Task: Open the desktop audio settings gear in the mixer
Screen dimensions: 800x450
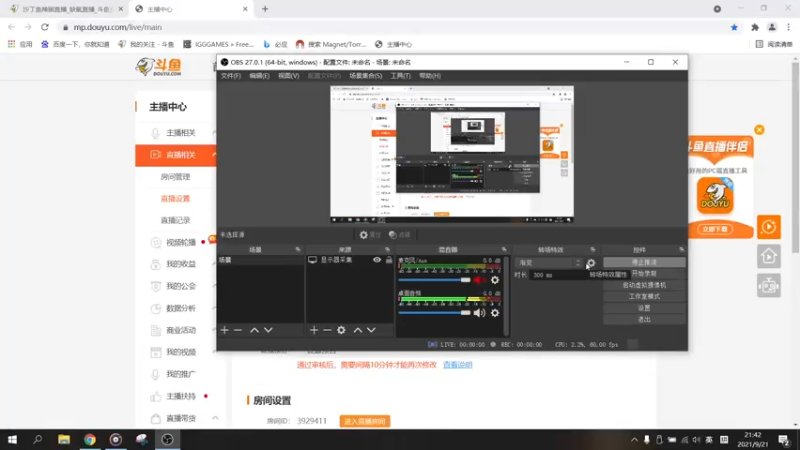Action: pos(495,313)
